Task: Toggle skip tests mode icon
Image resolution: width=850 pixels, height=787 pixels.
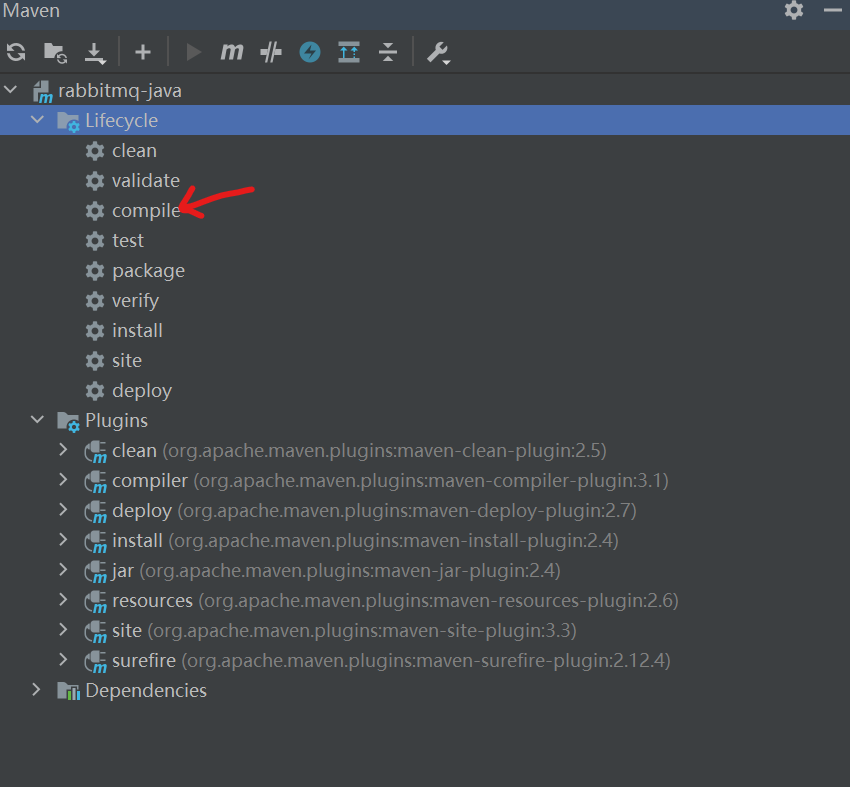Action: pyautogui.click(x=271, y=53)
